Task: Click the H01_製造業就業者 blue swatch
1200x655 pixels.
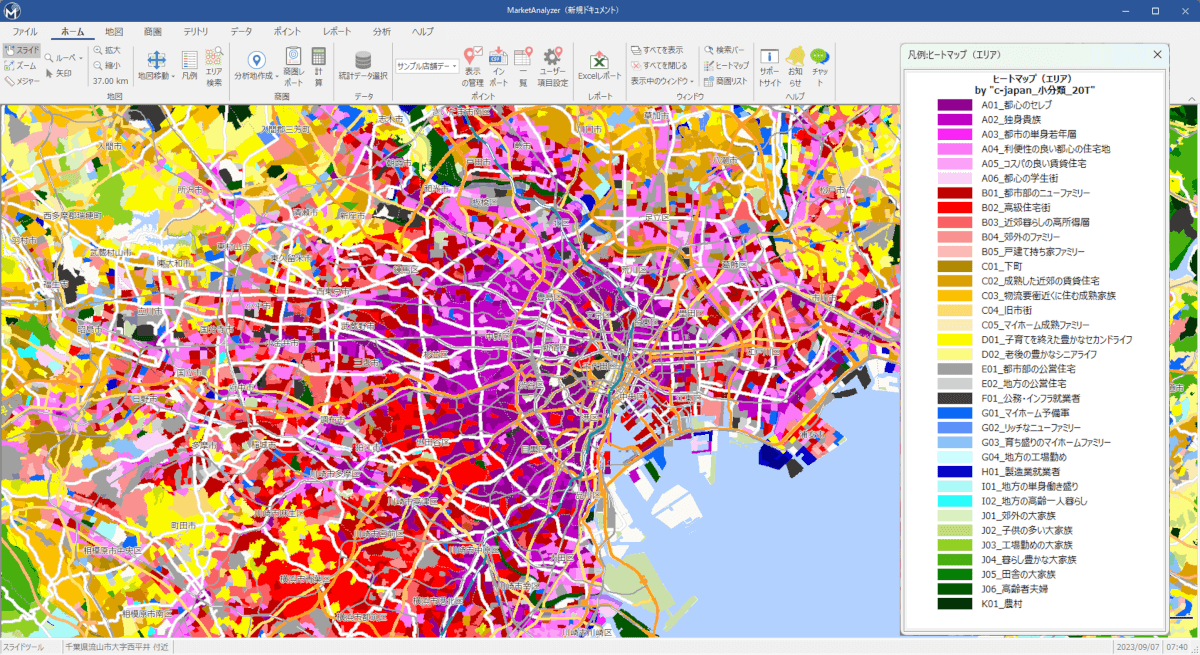Action: (955, 471)
